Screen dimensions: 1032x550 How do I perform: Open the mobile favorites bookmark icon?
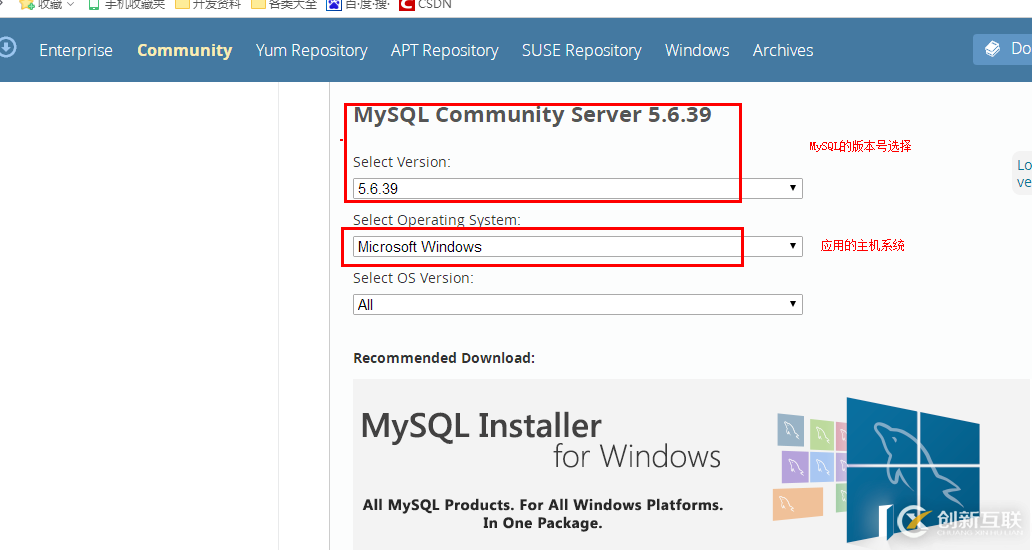(93, 5)
